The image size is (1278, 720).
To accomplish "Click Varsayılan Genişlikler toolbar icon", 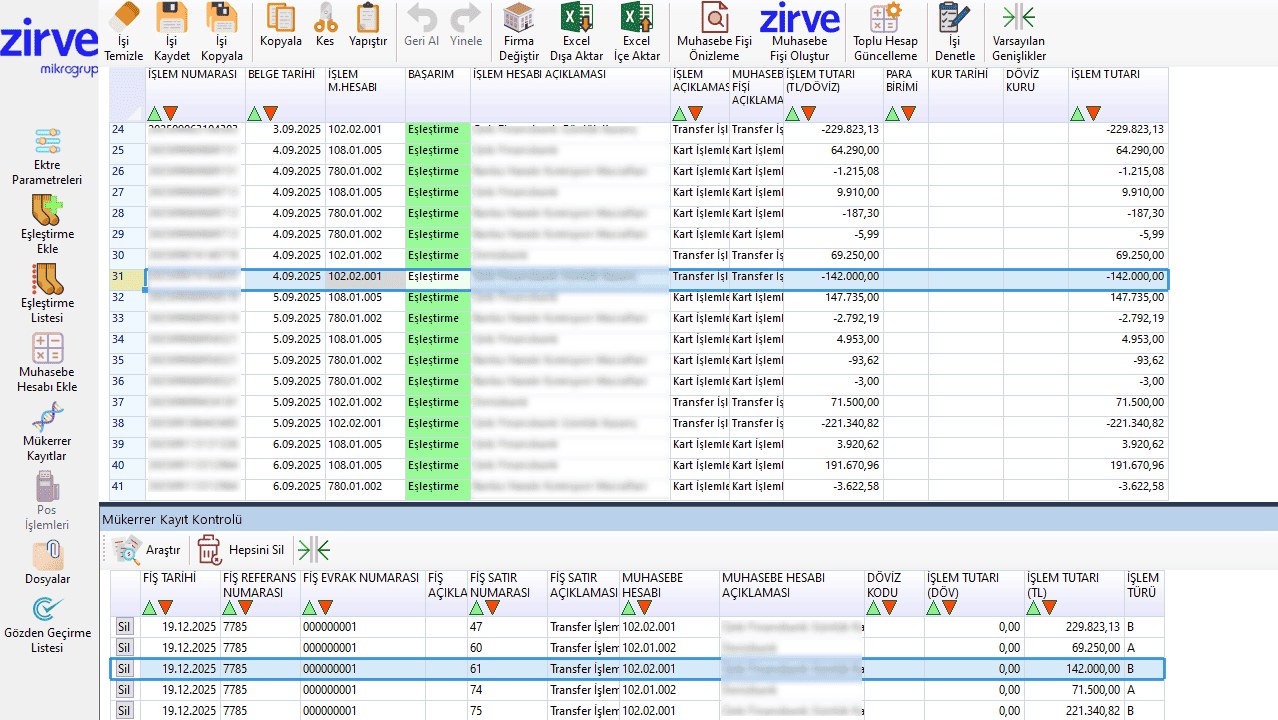I will pos(1018,18).
